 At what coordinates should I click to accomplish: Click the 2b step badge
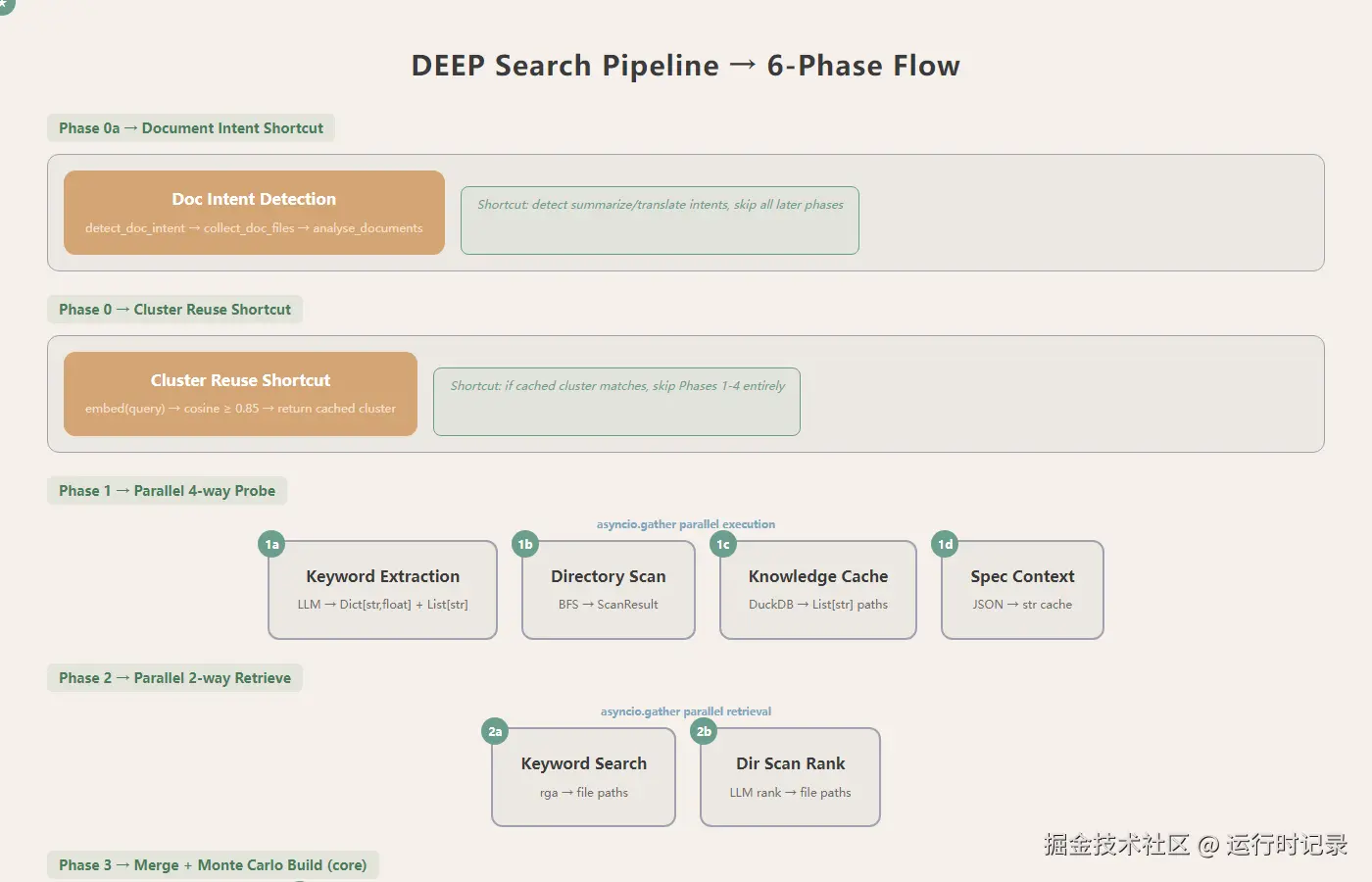704,731
